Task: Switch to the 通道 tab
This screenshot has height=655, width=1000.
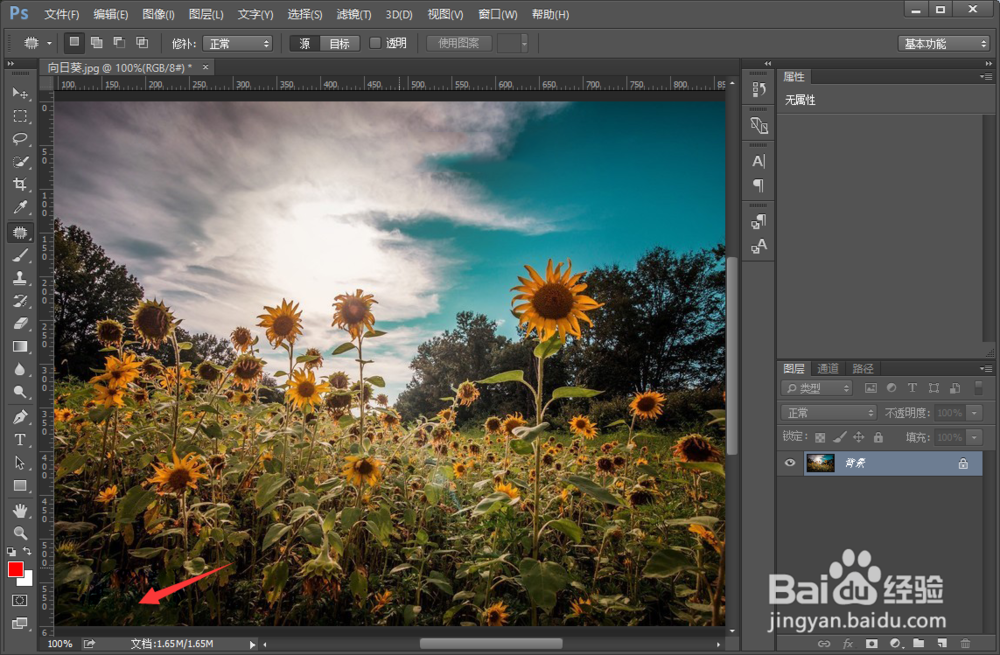Action: (x=828, y=369)
